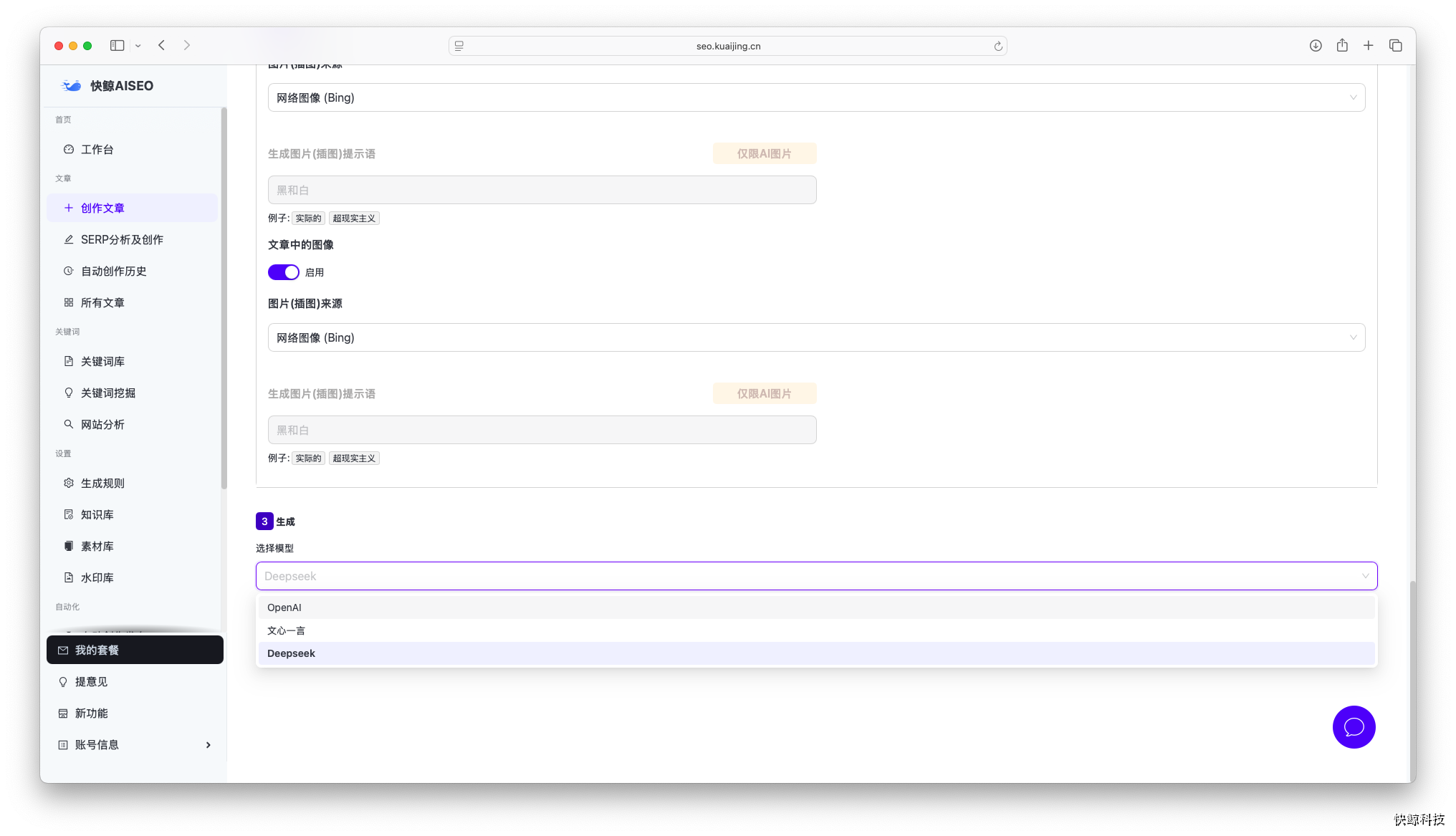Viewport: 1456px width, 836px height.
Task: Click the main page vertical scrollbar
Action: click(x=1412, y=681)
